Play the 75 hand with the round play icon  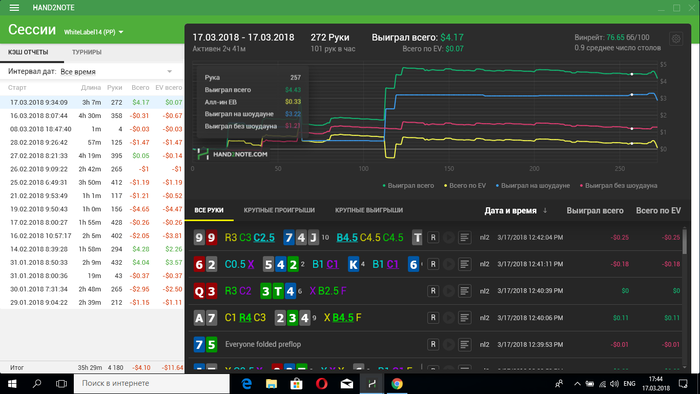point(449,344)
